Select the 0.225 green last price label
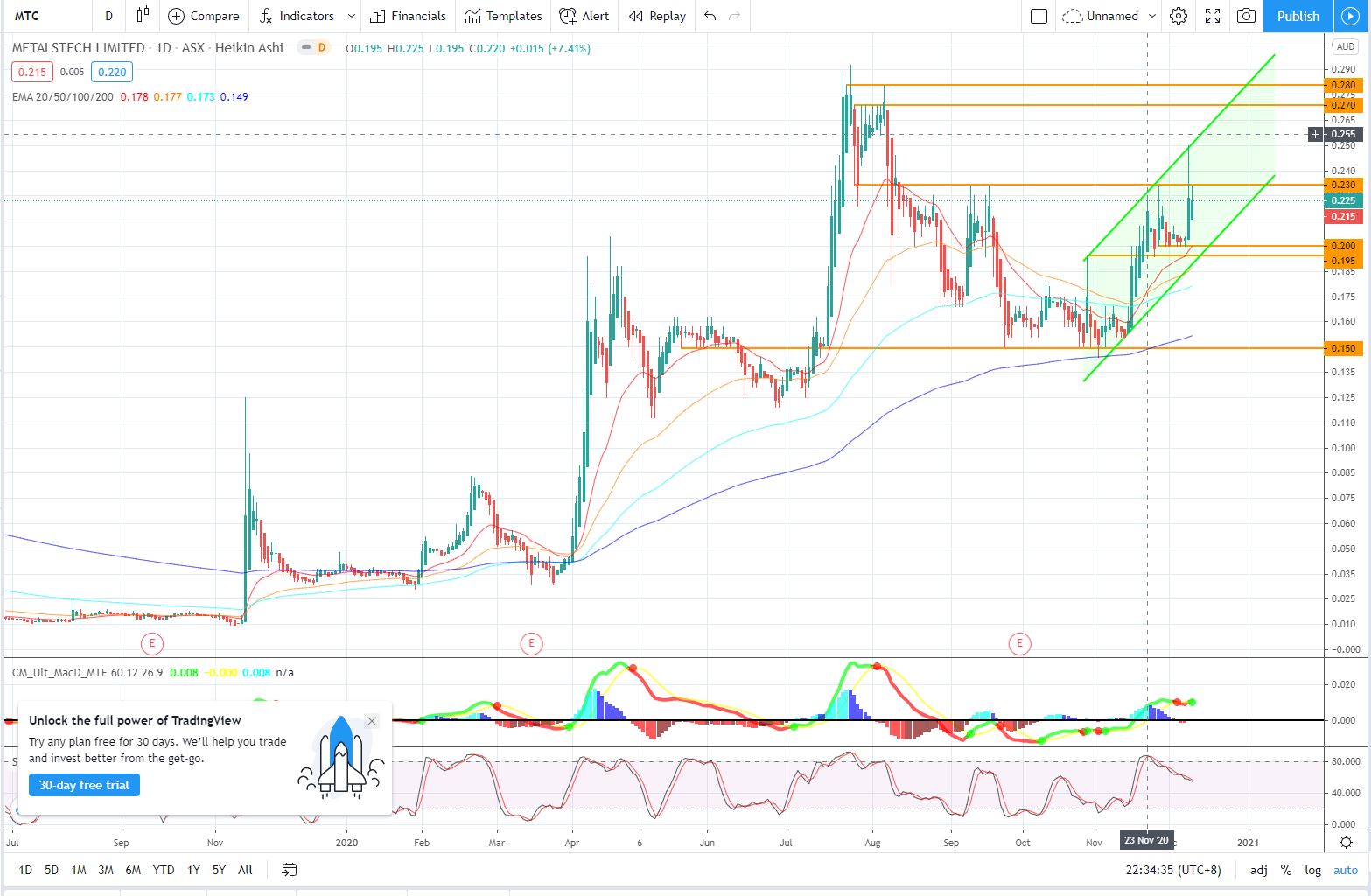The height and width of the screenshot is (896, 1371). 1343,200
